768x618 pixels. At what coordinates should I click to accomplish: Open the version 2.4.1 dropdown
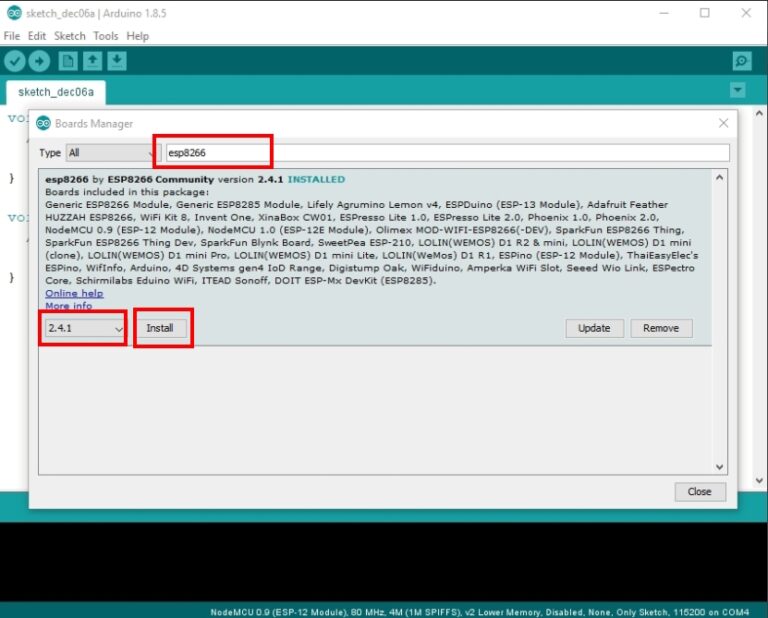pyautogui.click(x=84, y=328)
